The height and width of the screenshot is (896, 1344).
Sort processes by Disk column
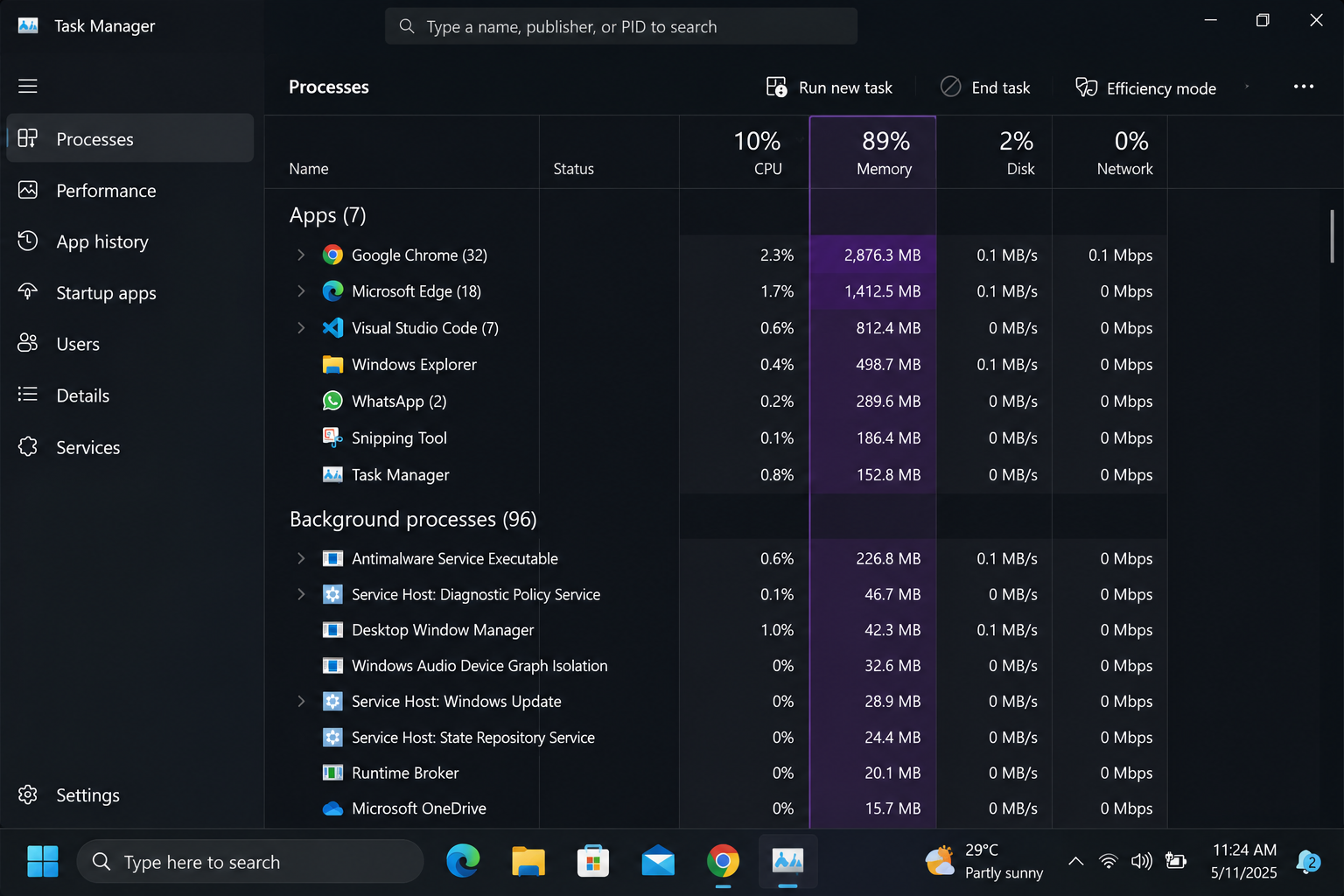[994, 152]
